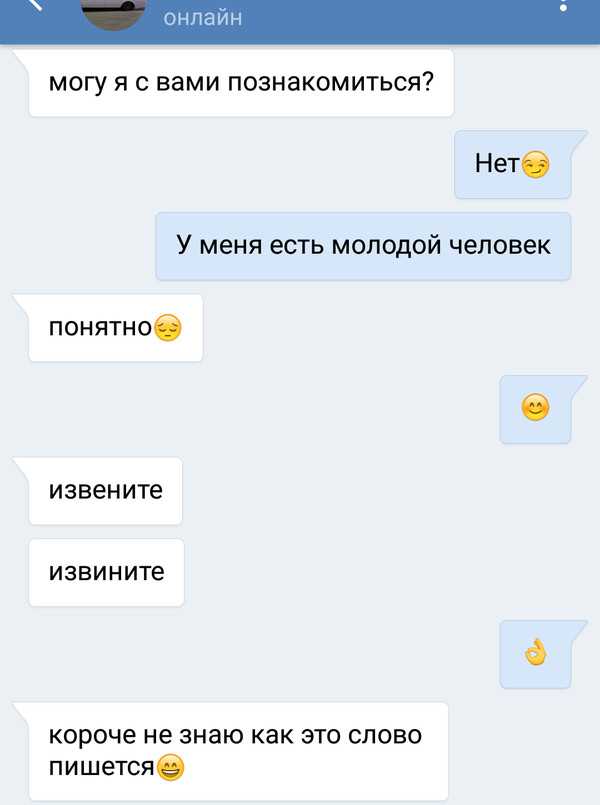Select message 'могу я с вами познакомиться?'
The width and height of the screenshot is (600, 805).
[x=241, y=83]
